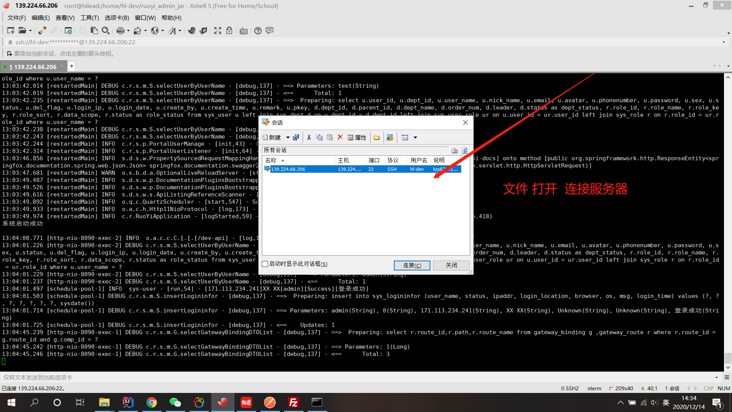The height and width of the screenshot is (412, 732).
Task: Expand the 新建 dropdown arrow in sessions dialog
Action: point(288,138)
